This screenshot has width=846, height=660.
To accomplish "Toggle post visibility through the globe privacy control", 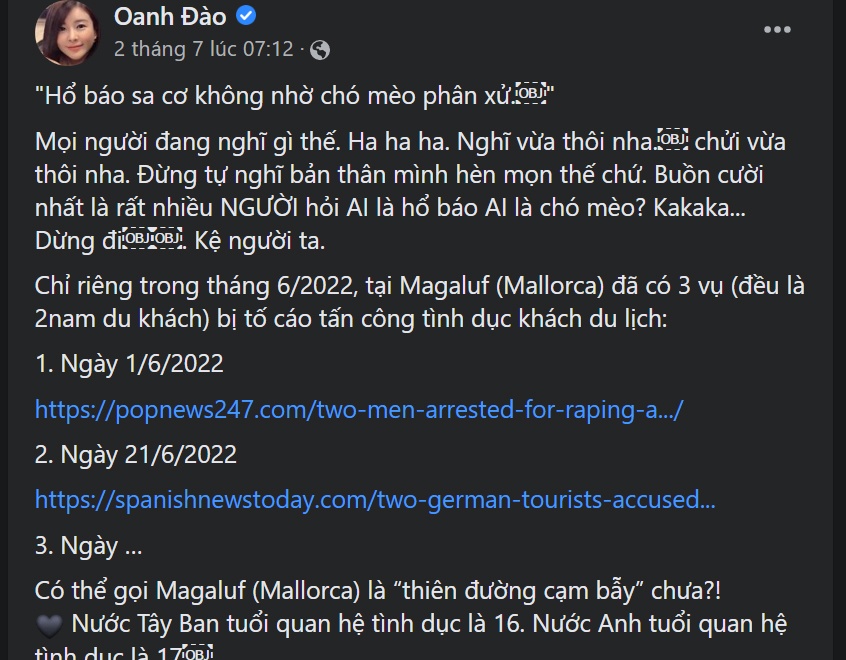I will click(x=320, y=47).
